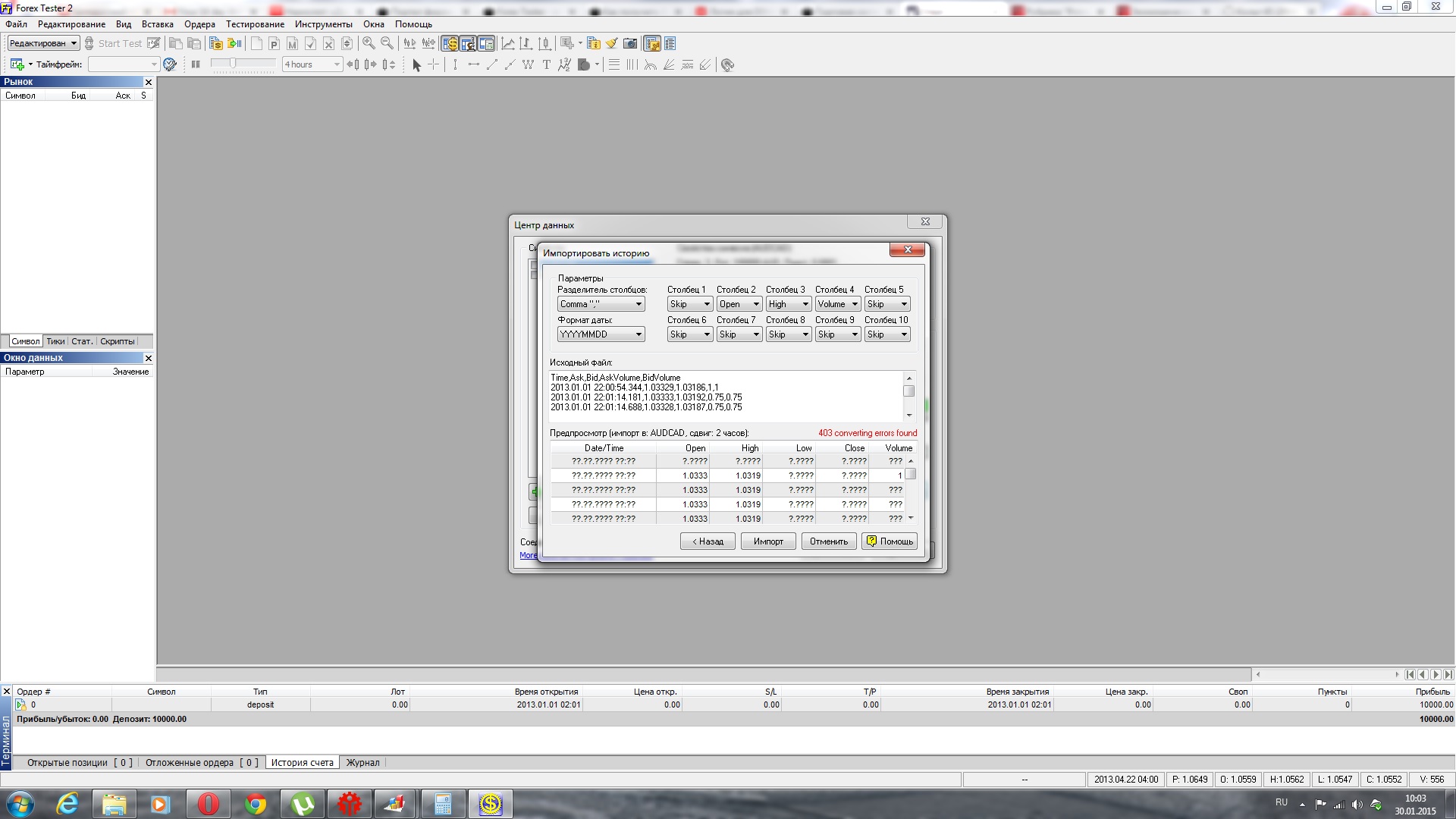Screen dimensions: 1456x819
Task: Open the Столбец 2 Open dropdown
Action: pyautogui.click(x=739, y=304)
